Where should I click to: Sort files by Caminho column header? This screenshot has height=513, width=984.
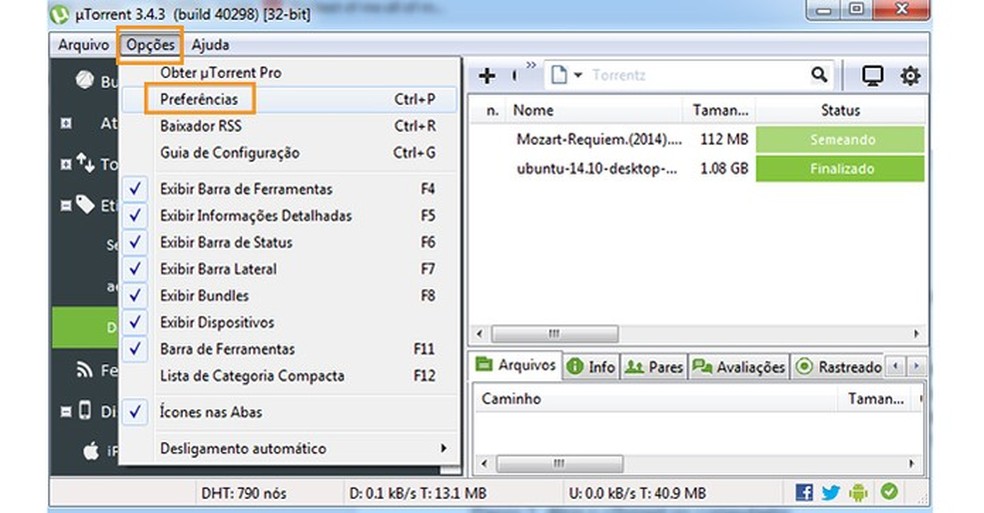tap(655, 399)
